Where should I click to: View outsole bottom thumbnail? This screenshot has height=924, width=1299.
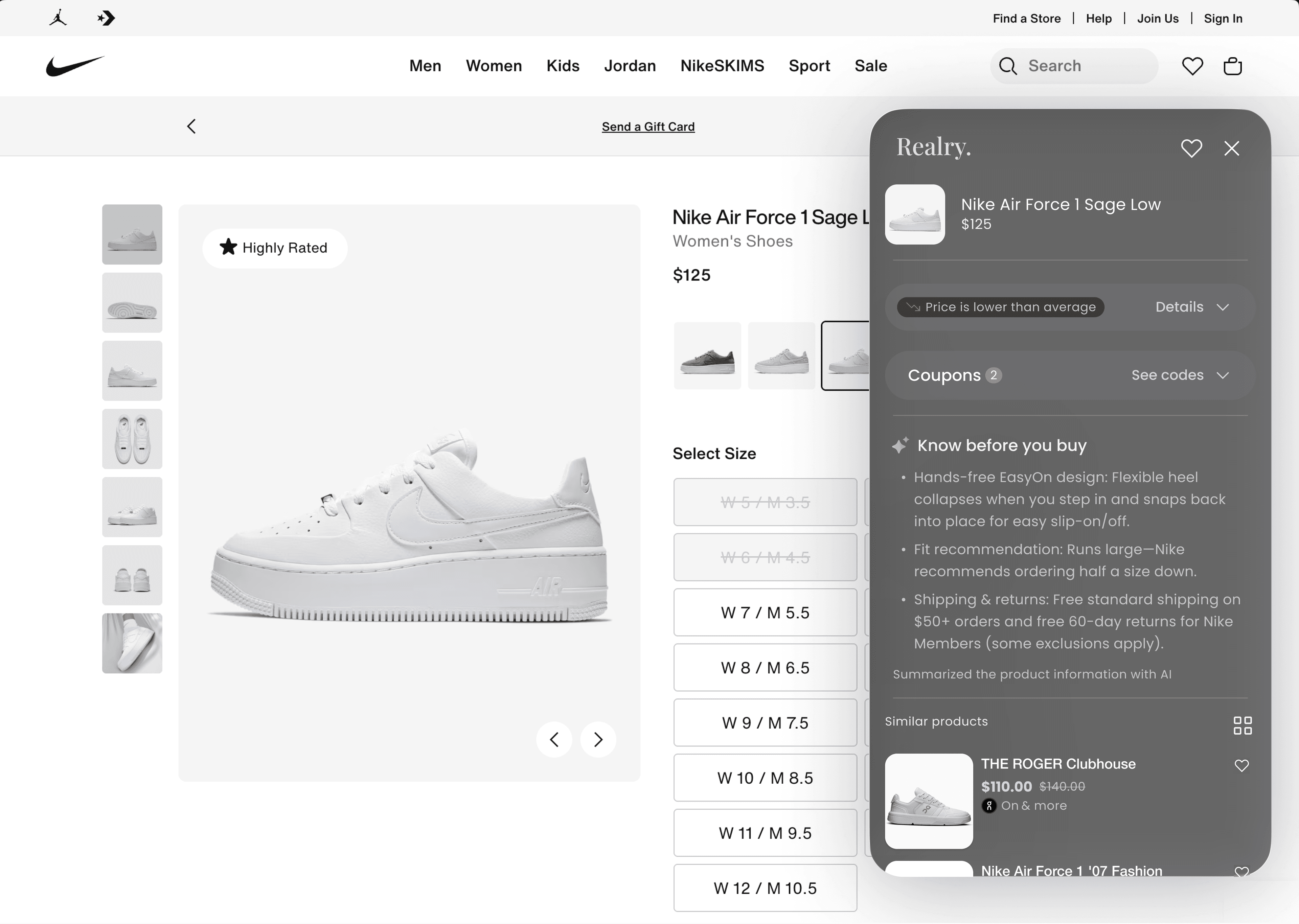coord(132,303)
